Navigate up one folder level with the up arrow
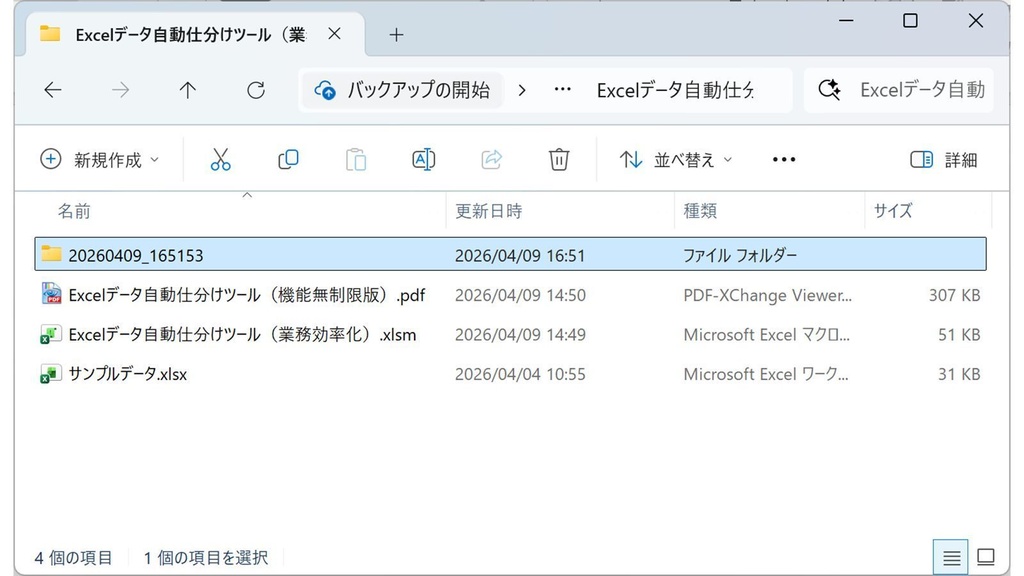The width and height of the screenshot is (1024, 576). click(187, 90)
